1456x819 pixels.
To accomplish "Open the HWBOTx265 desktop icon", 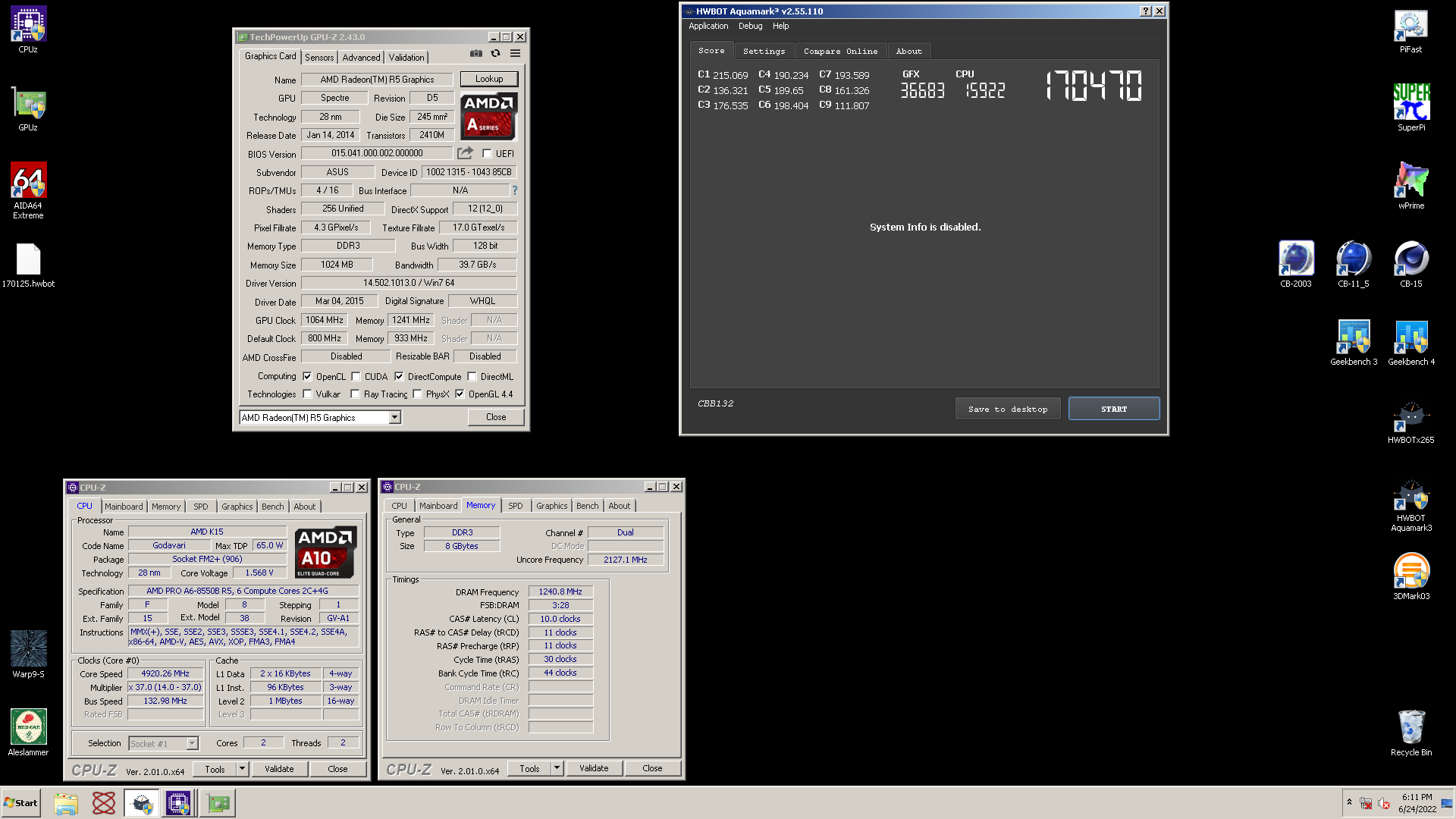I will [x=1410, y=422].
